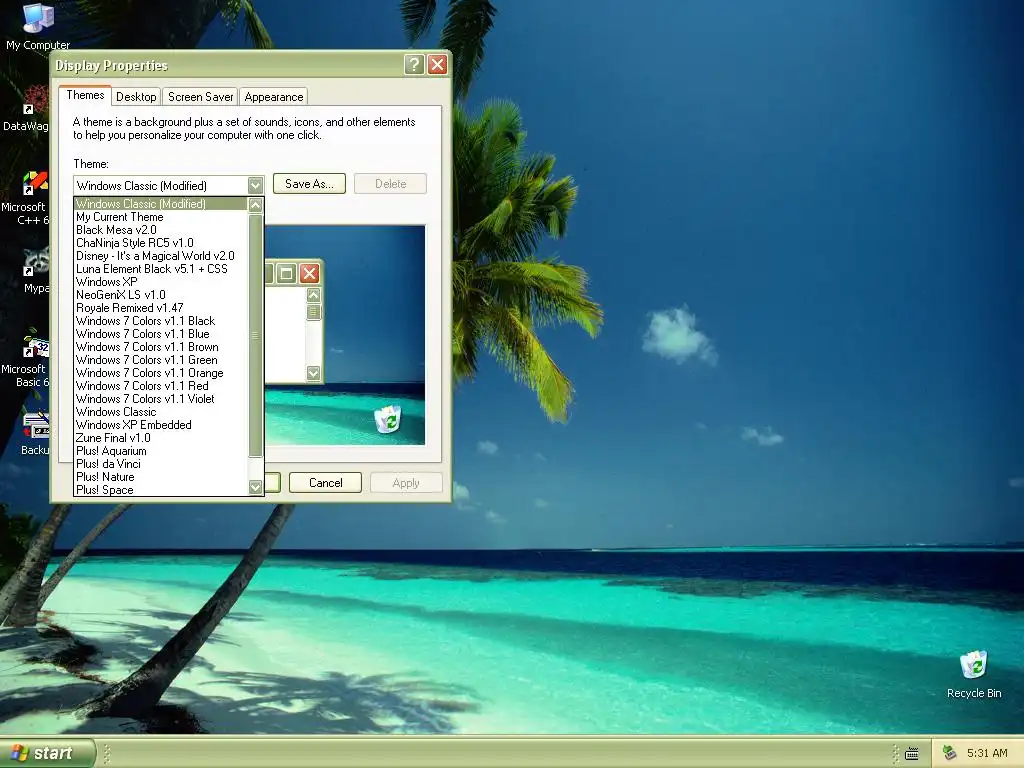Click the Backup desktop icon
The width and height of the screenshot is (1024, 768).
click(34, 432)
